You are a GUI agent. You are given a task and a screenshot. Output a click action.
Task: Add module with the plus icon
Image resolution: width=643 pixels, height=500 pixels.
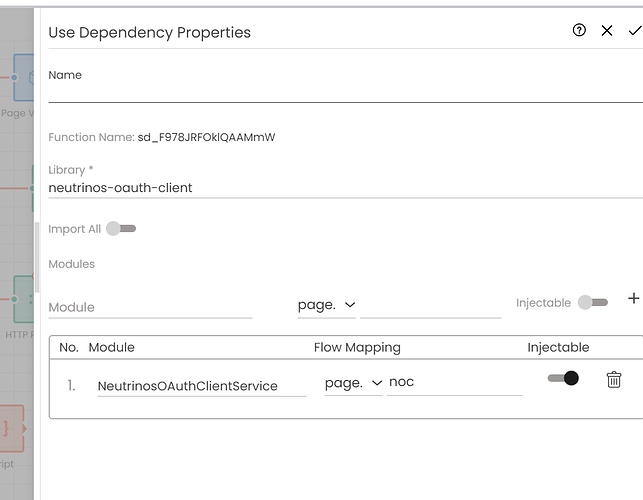[x=634, y=298]
